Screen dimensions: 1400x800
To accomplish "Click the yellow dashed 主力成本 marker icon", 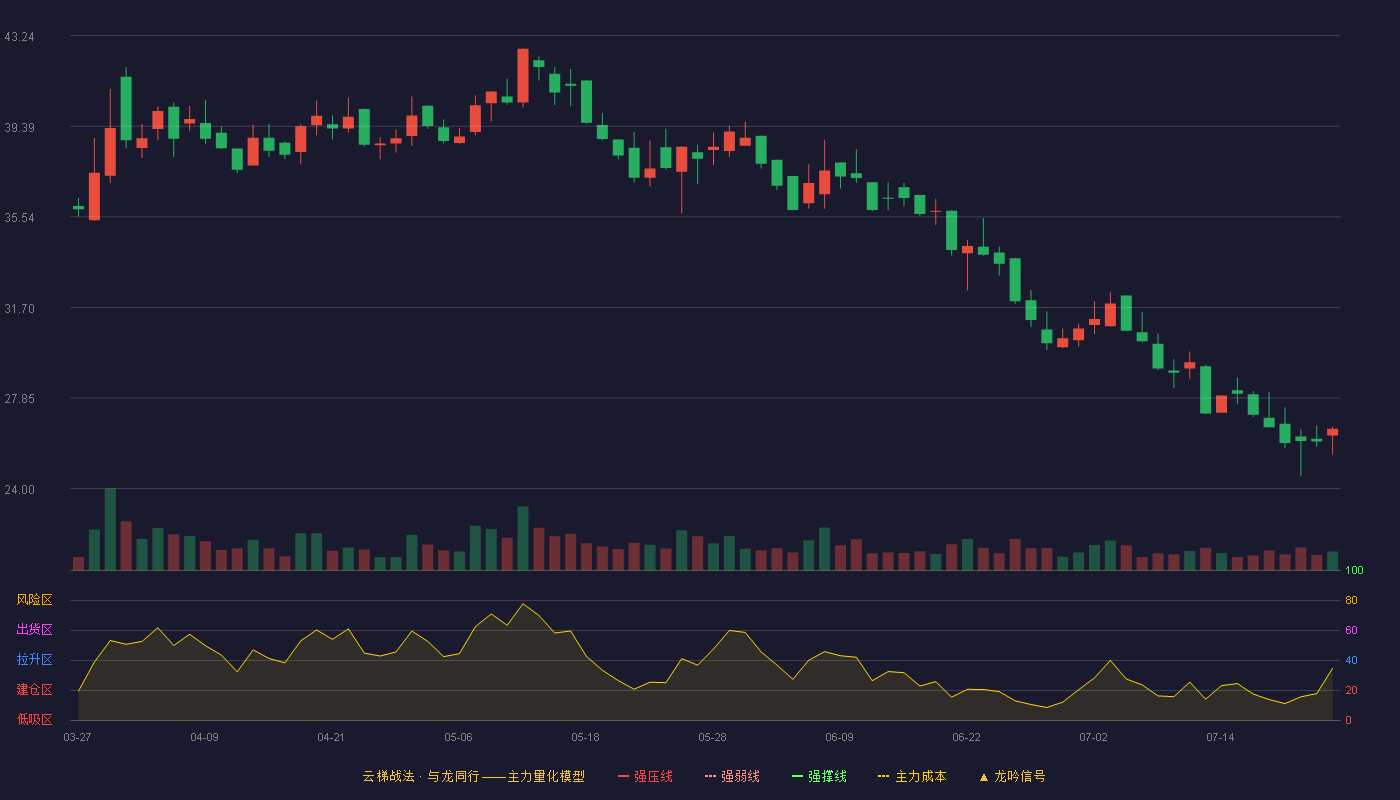I will 884,776.
